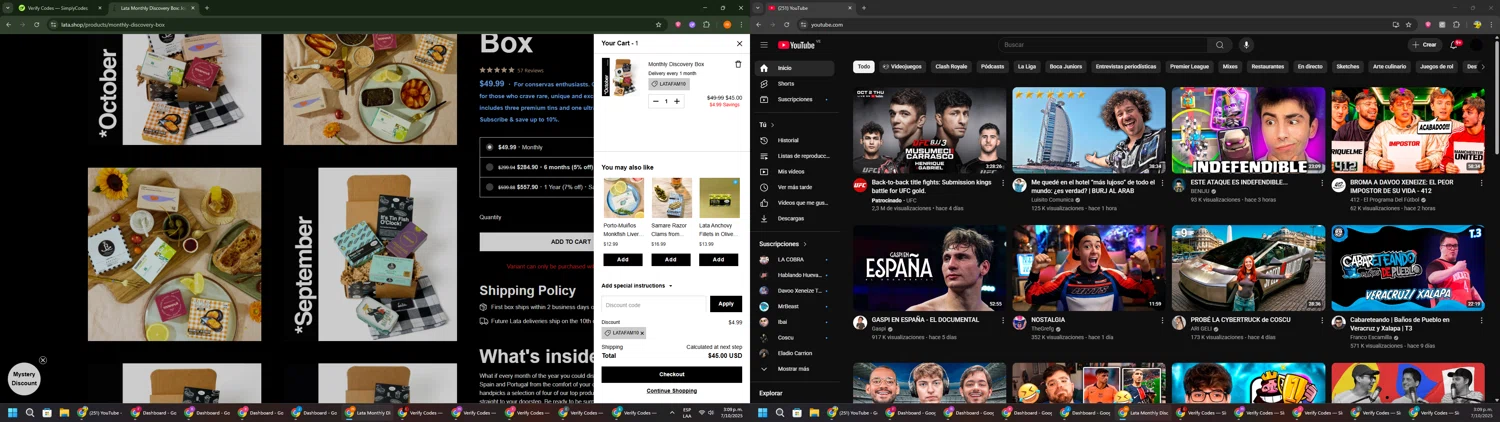The height and width of the screenshot is (422, 1500).
Task: Show more filter chips with right arrow
Action: (x=1483, y=67)
